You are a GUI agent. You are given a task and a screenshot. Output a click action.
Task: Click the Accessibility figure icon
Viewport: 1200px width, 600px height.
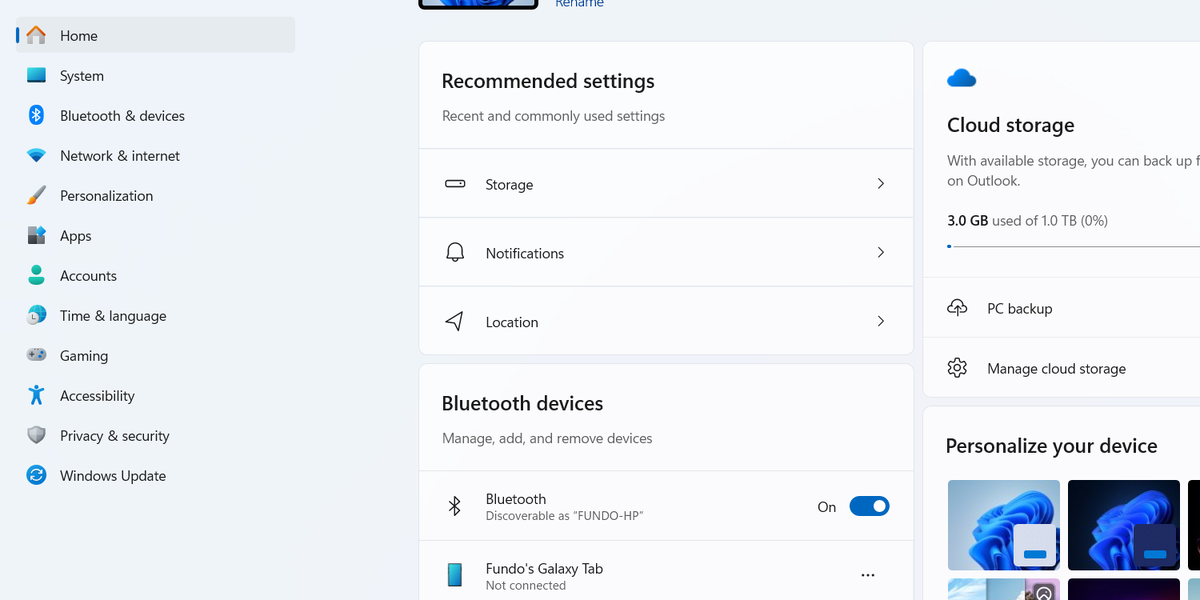(x=36, y=396)
